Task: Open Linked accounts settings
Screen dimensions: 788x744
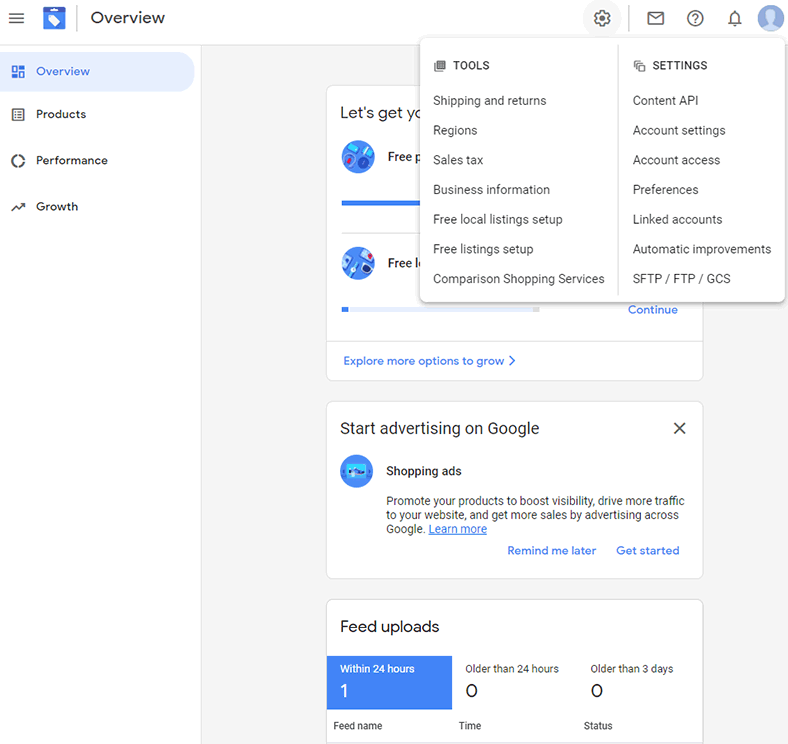Action: (x=677, y=219)
